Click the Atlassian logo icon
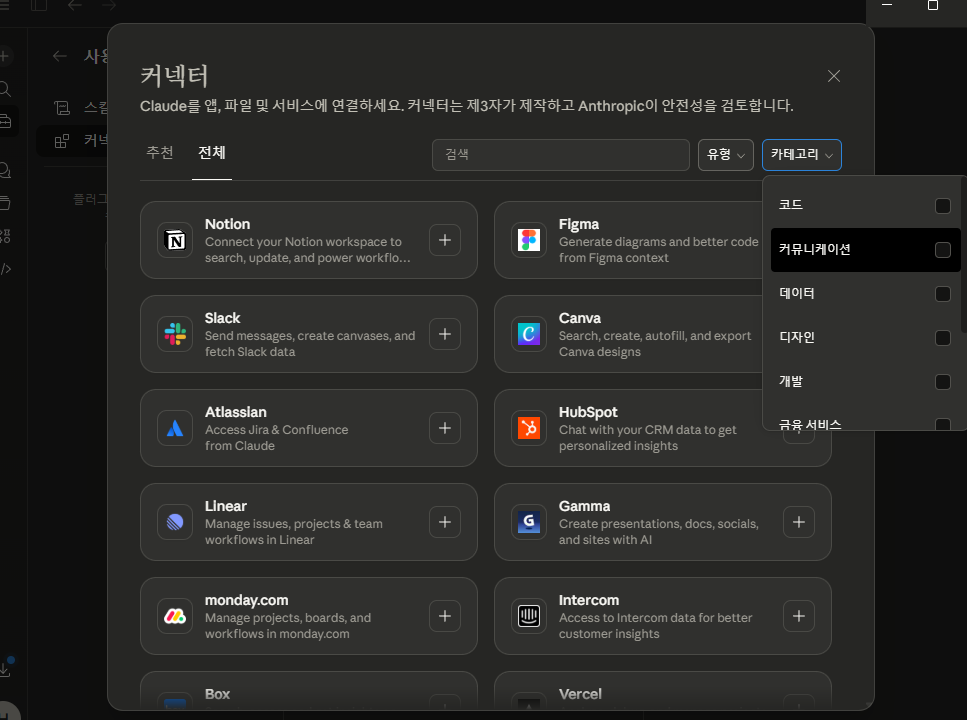 (x=175, y=428)
